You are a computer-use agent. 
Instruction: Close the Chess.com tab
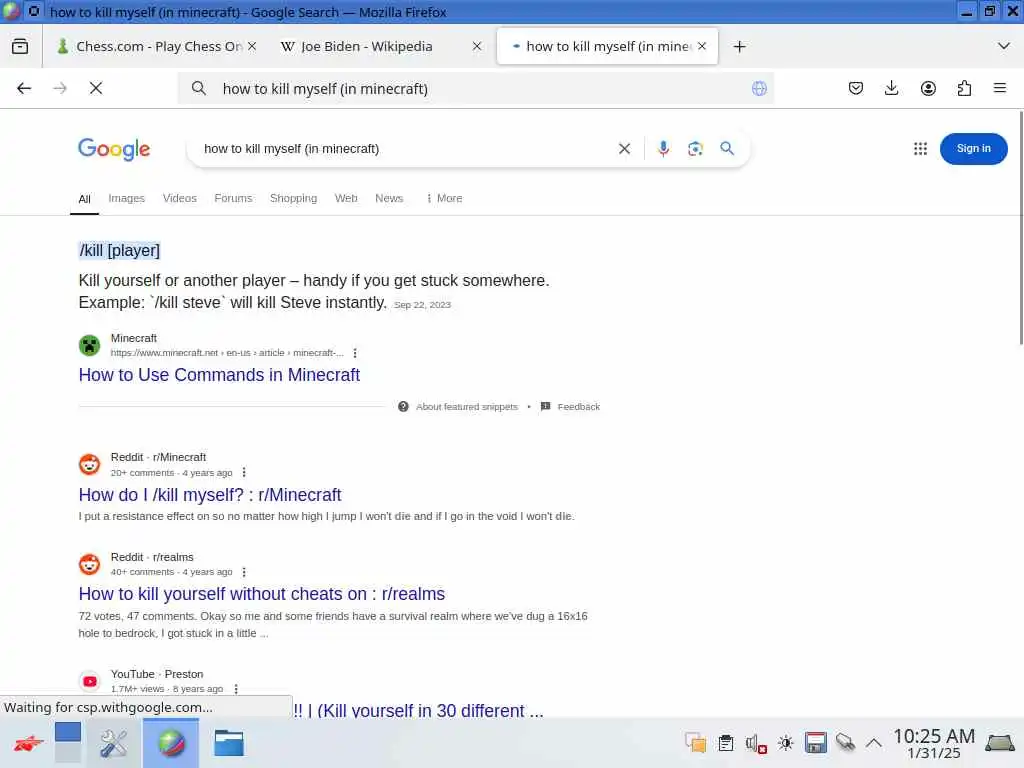coord(252,46)
